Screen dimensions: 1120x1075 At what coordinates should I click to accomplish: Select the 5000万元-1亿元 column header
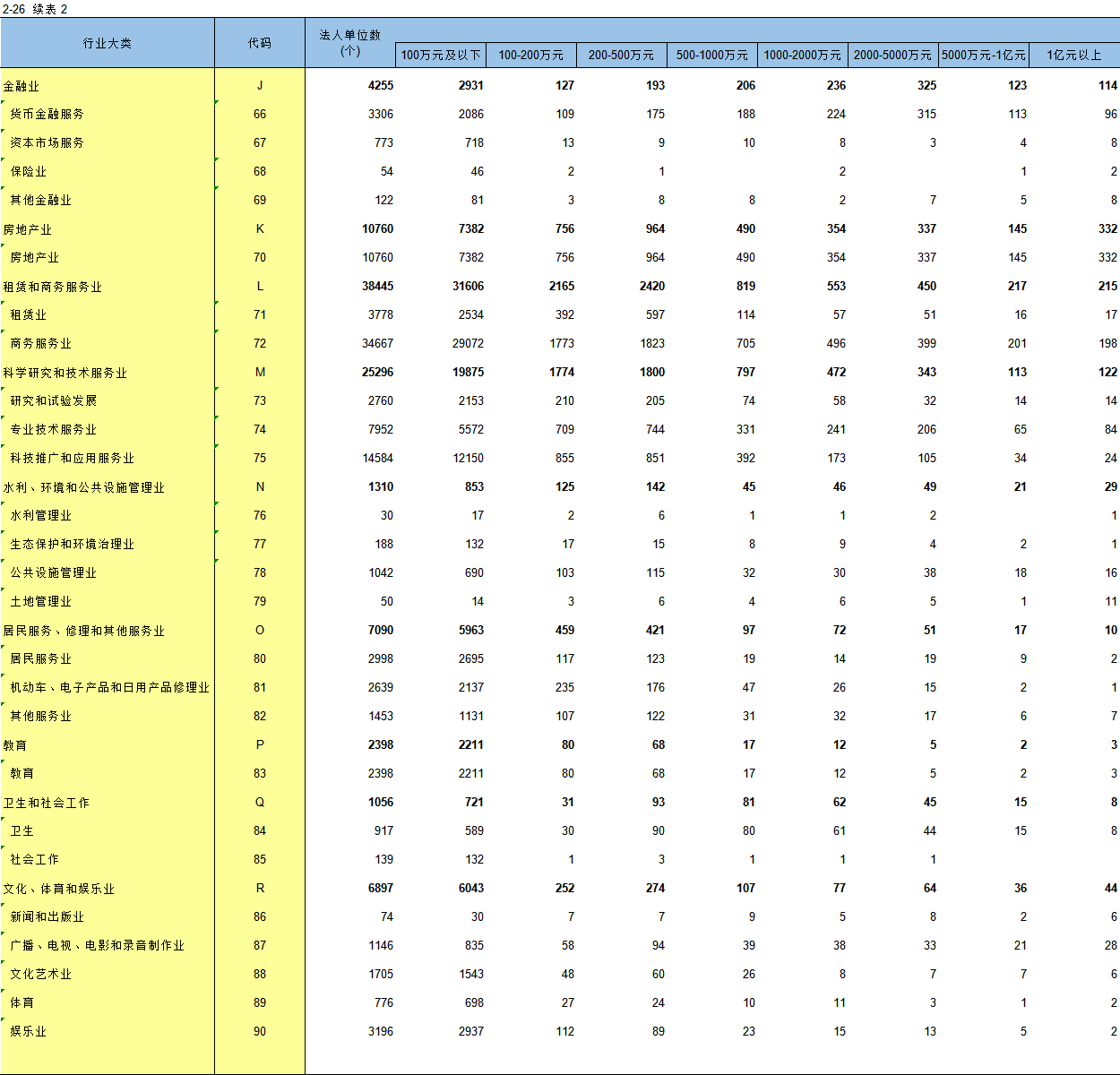tap(984, 55)
